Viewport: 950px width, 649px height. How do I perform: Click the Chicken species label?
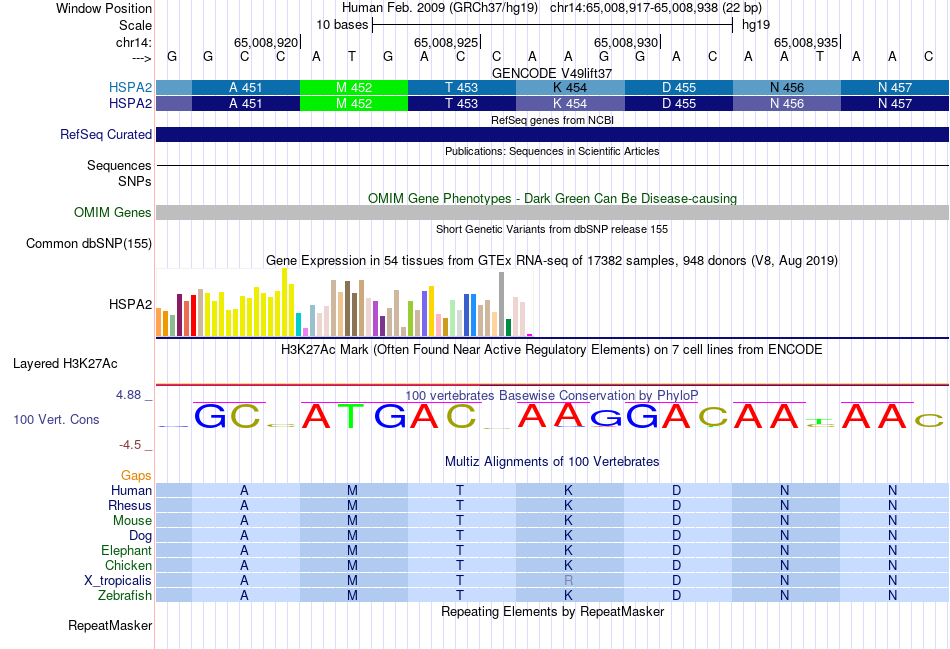pos(128,565)
